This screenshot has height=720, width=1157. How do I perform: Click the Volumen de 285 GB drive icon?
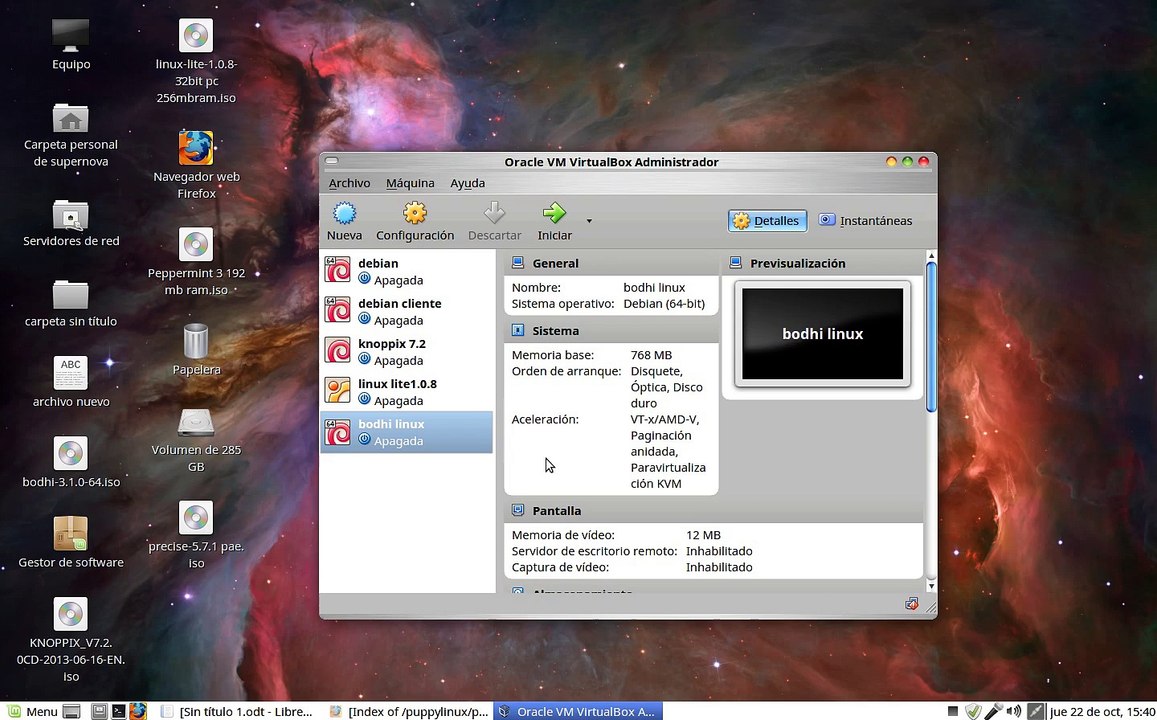[196, 423]
